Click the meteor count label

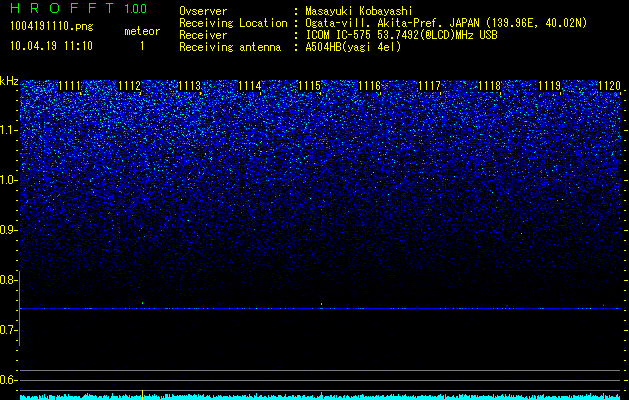142,31
